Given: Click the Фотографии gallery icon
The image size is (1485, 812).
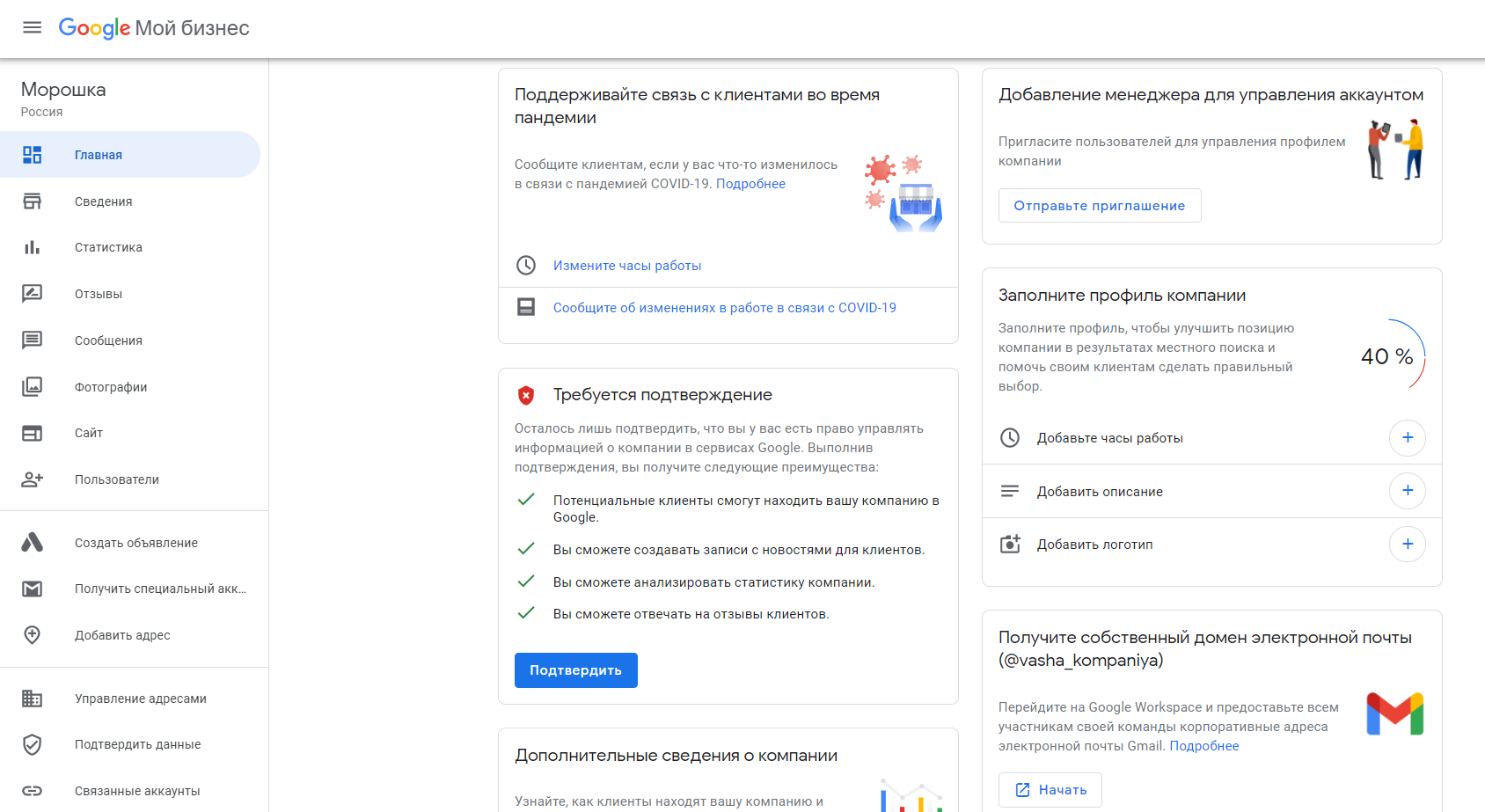Looking at the screenshot, I should pyautogui.click(x=33, y=387).
